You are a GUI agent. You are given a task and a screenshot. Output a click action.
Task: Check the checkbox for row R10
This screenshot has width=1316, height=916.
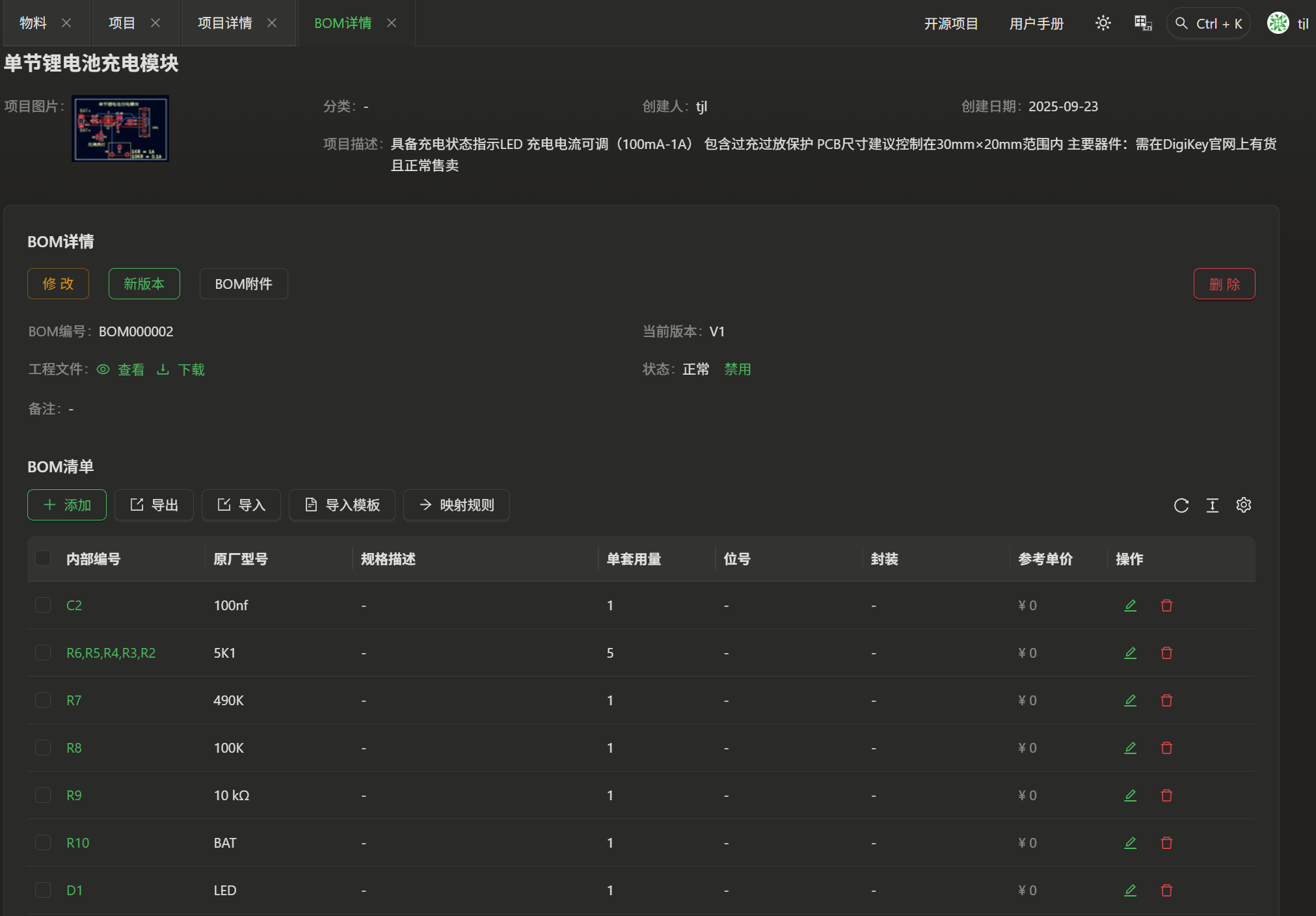point(43,843)
